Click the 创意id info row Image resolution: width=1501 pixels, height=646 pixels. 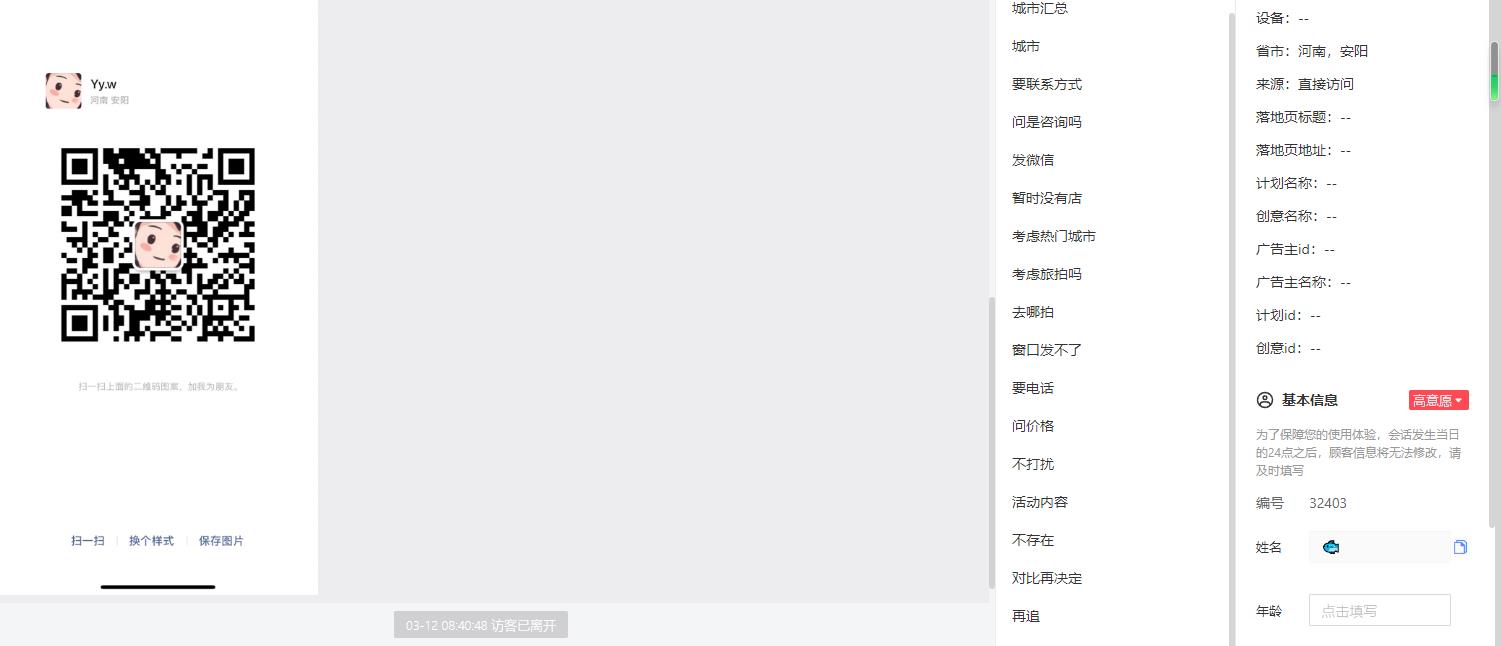click(1288, 348)
